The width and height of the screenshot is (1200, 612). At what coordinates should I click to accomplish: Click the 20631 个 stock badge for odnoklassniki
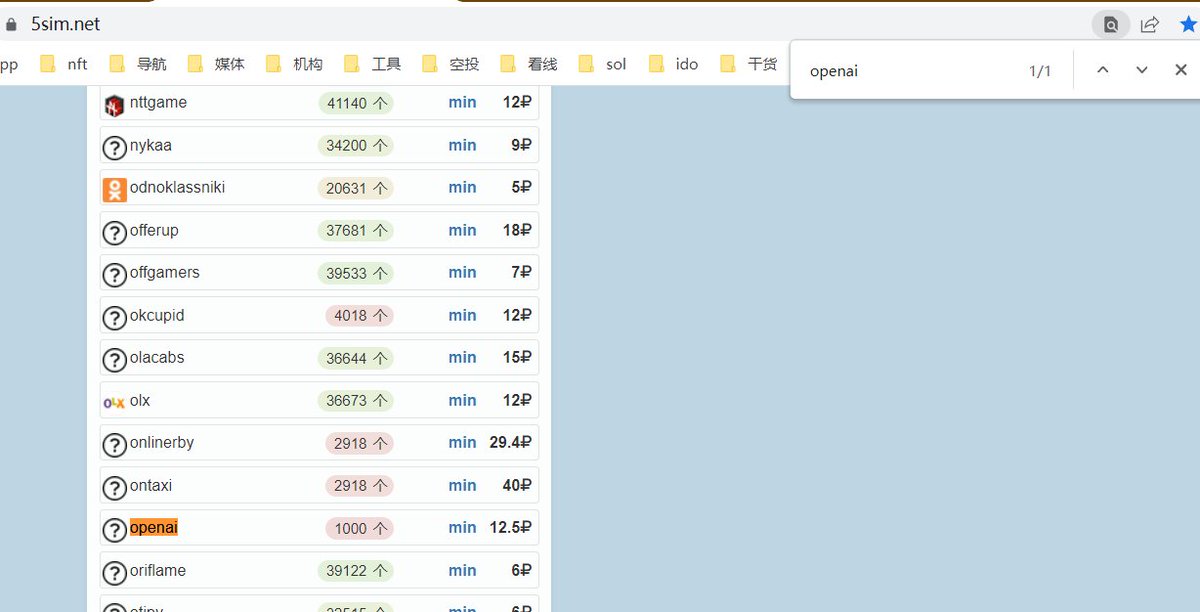356,188
